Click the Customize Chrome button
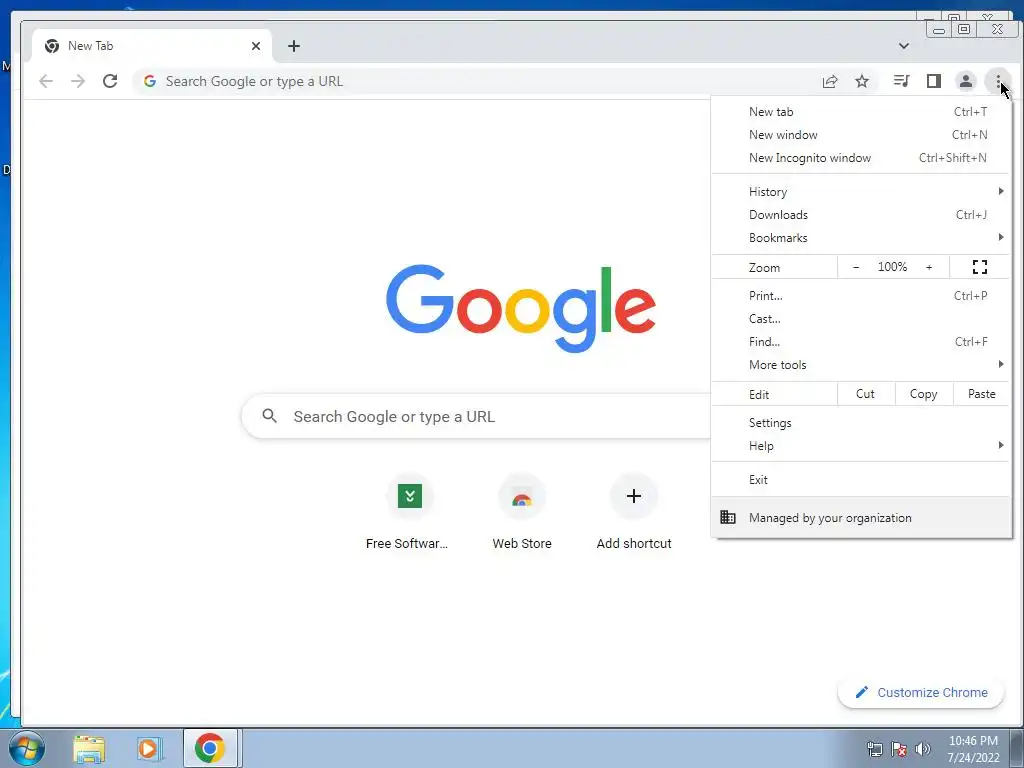 [x=921, y=692]
